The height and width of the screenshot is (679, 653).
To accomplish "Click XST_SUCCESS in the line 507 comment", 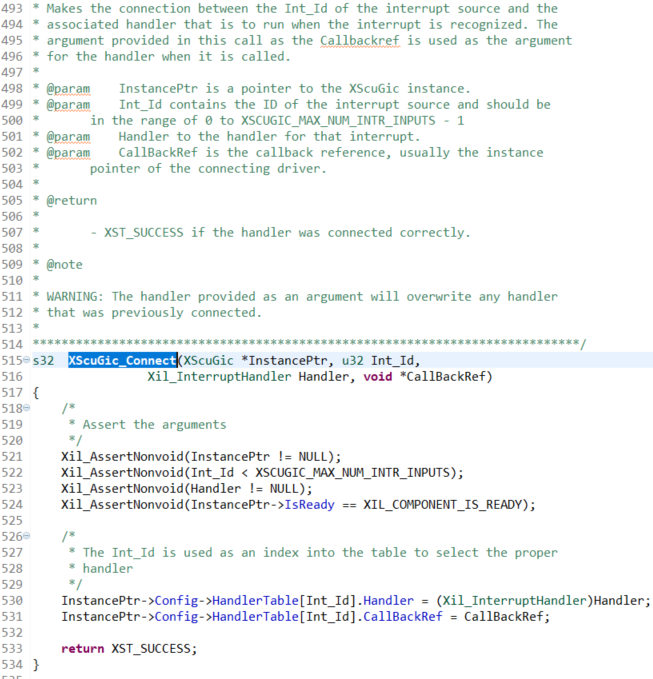I will (144, 233).
